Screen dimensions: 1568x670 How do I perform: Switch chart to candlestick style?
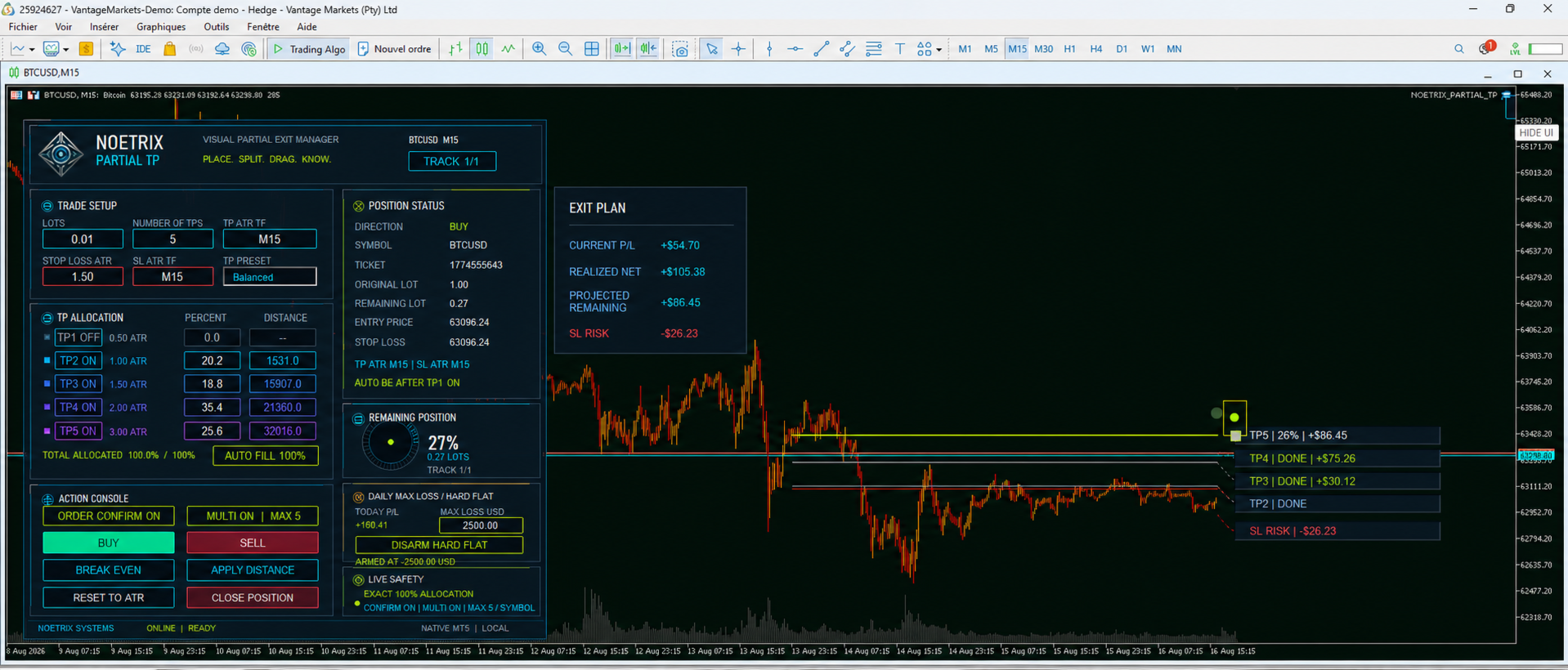click(482, 49)
